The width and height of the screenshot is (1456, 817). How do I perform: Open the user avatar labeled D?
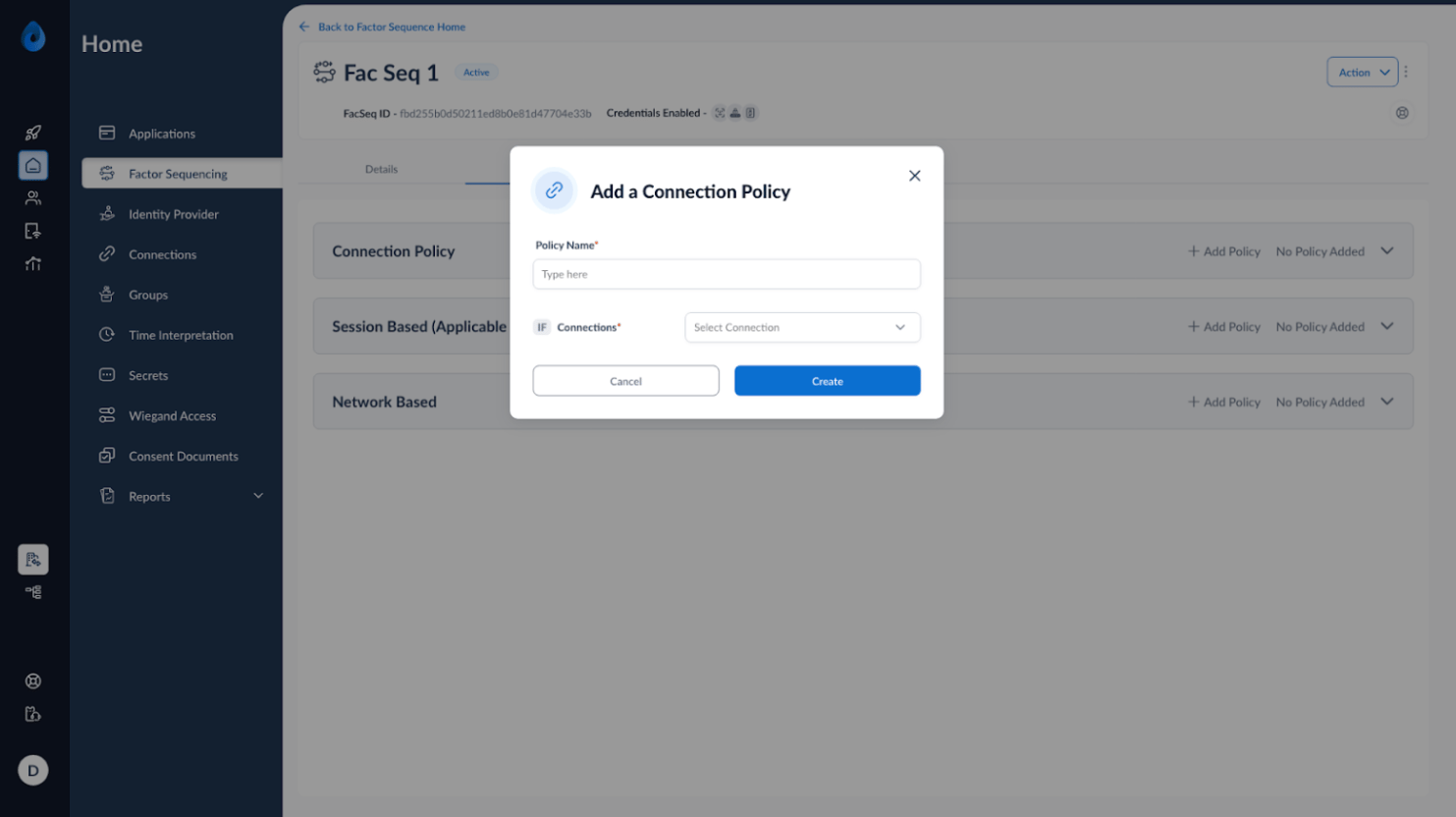tap(33, 770)
